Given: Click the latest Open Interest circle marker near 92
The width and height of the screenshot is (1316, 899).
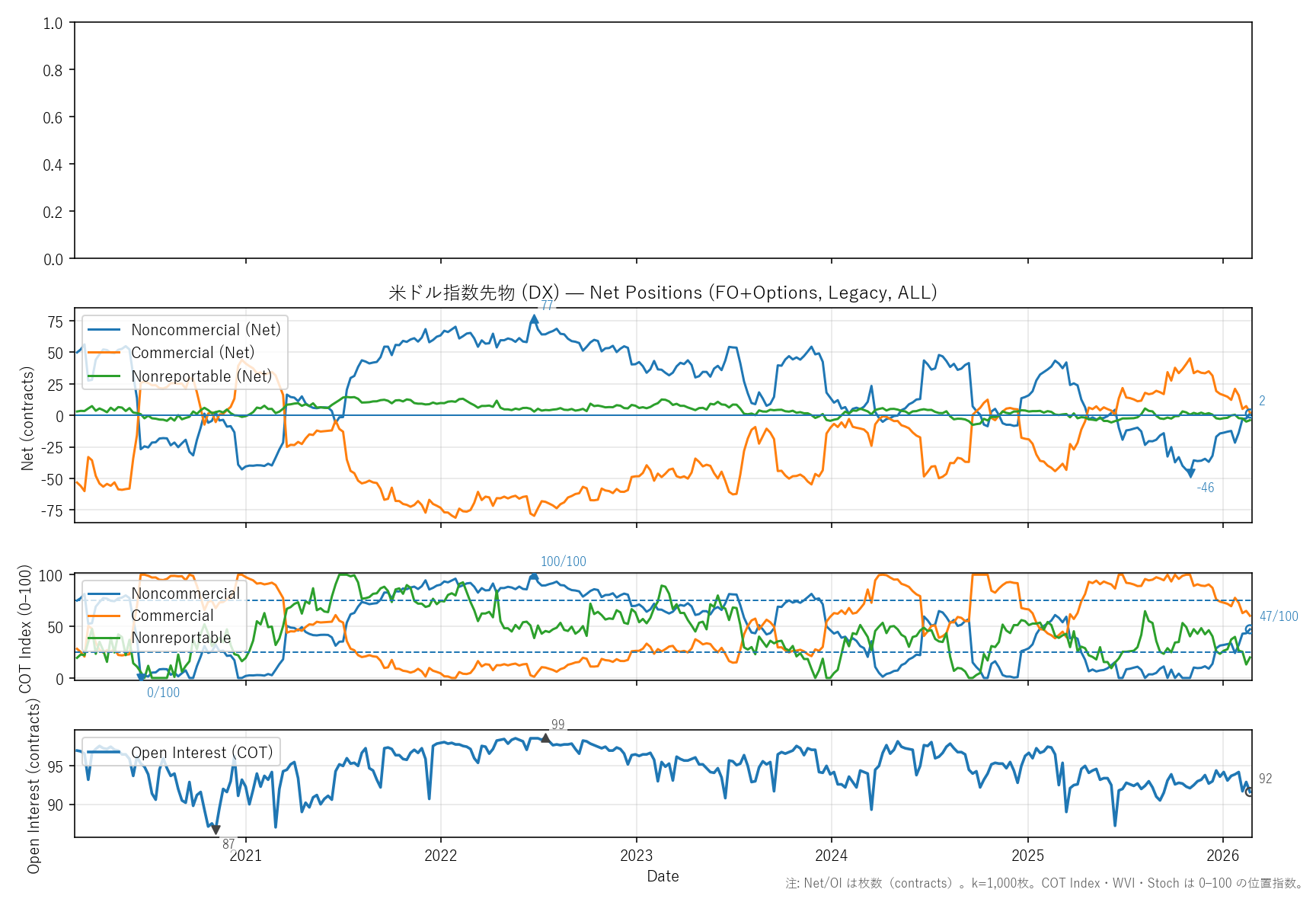Looking at the screenshot, I should [1249, 792].
